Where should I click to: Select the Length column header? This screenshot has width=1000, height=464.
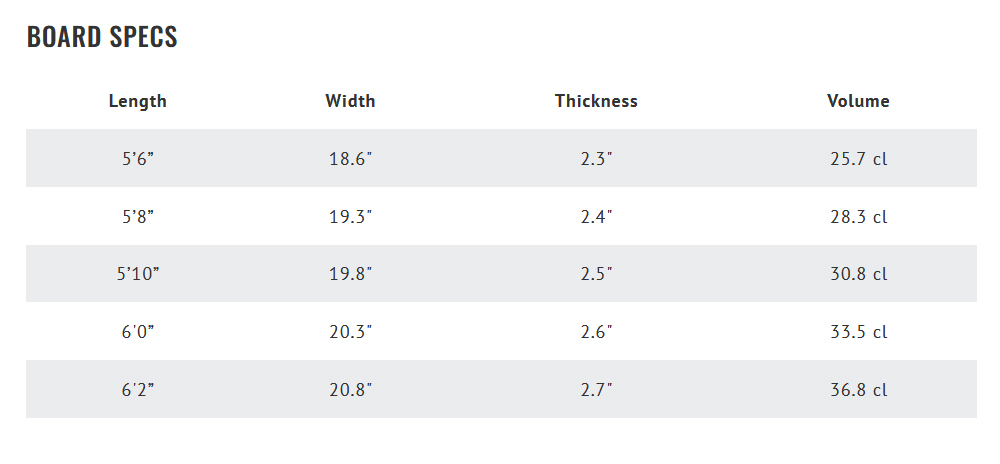(x=138, y=101)
